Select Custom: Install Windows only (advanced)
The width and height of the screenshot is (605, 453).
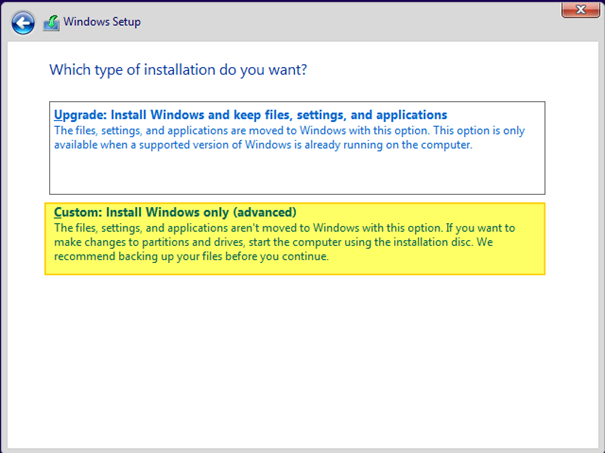coord(295,239)
